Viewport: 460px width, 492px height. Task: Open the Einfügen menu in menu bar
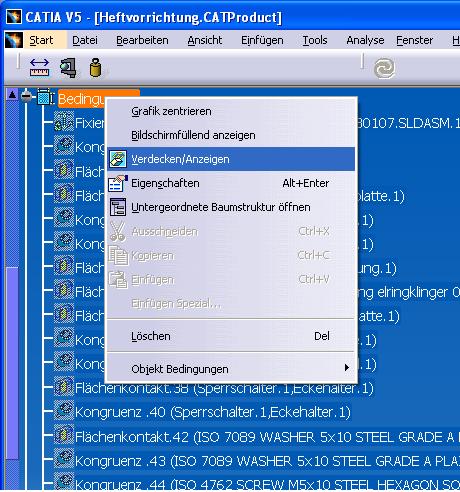(x=262, y=40)
